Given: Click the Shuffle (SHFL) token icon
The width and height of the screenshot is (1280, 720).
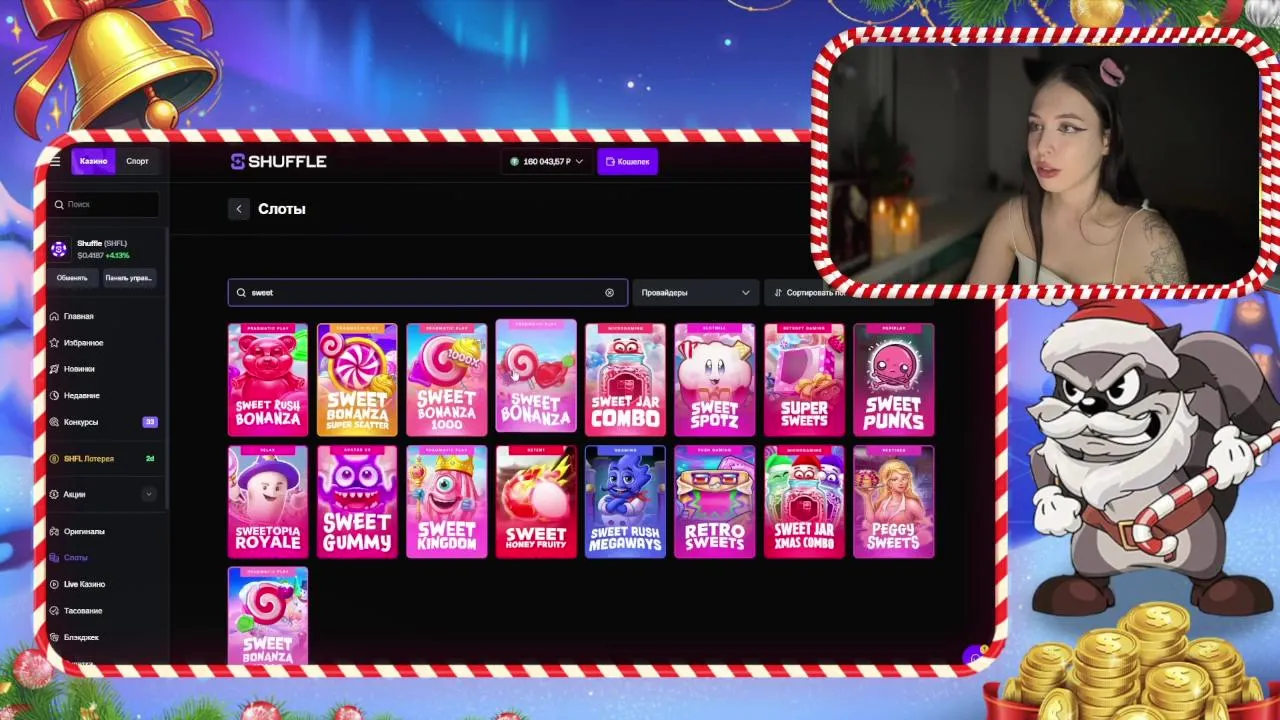Looking at the screenshot, I should 59,249.
